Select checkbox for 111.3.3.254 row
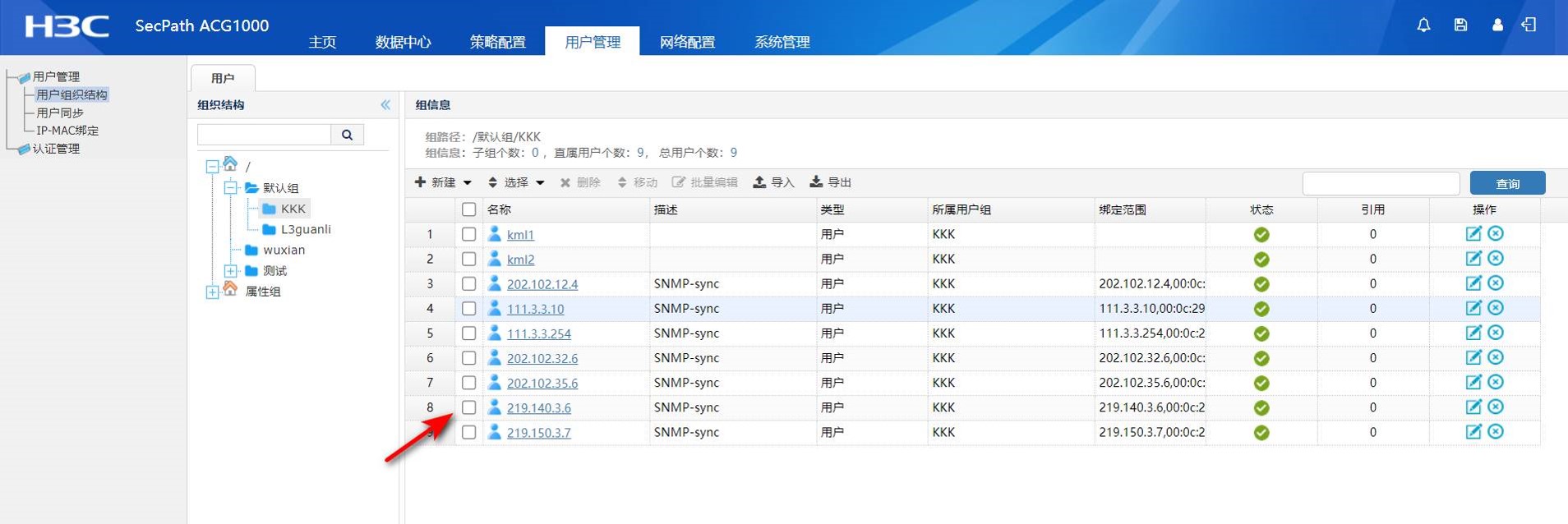Viewport: 1568px width, 524px height. point(468,333)
